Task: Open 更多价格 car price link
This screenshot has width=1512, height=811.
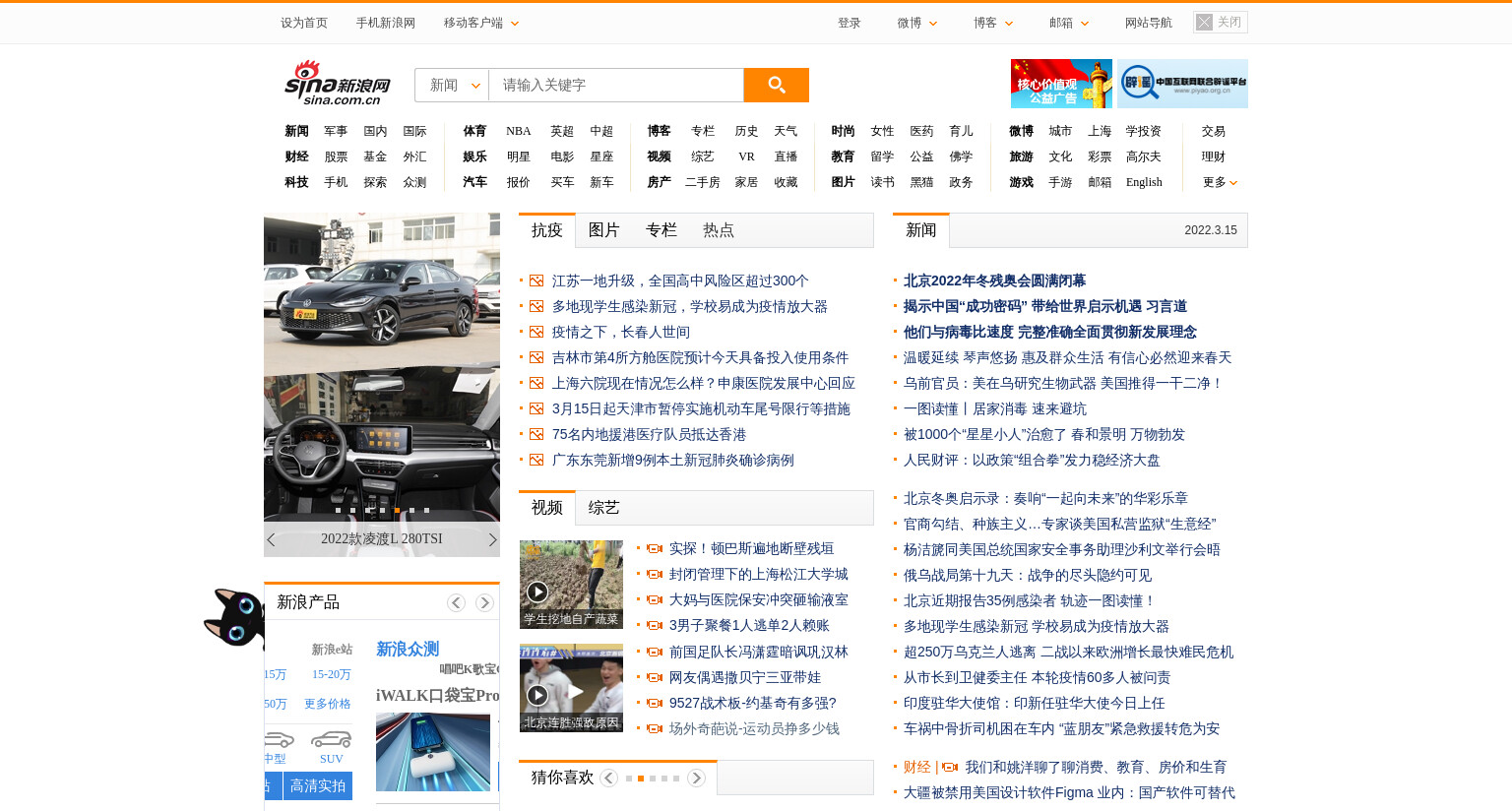Action: pyautogui.click(x=328, y=704)
